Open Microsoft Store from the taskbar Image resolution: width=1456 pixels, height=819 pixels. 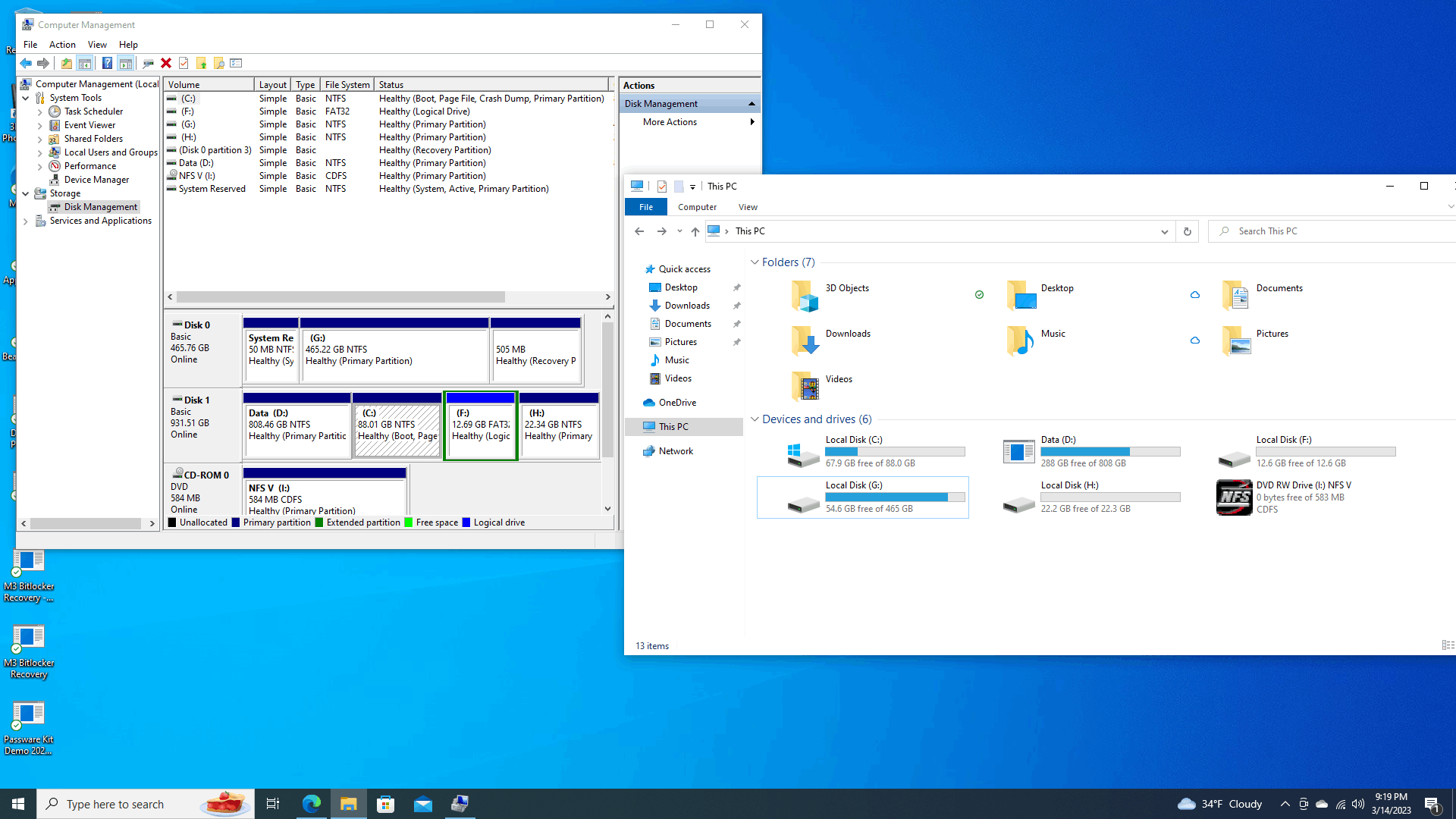(x=386, y=804)
